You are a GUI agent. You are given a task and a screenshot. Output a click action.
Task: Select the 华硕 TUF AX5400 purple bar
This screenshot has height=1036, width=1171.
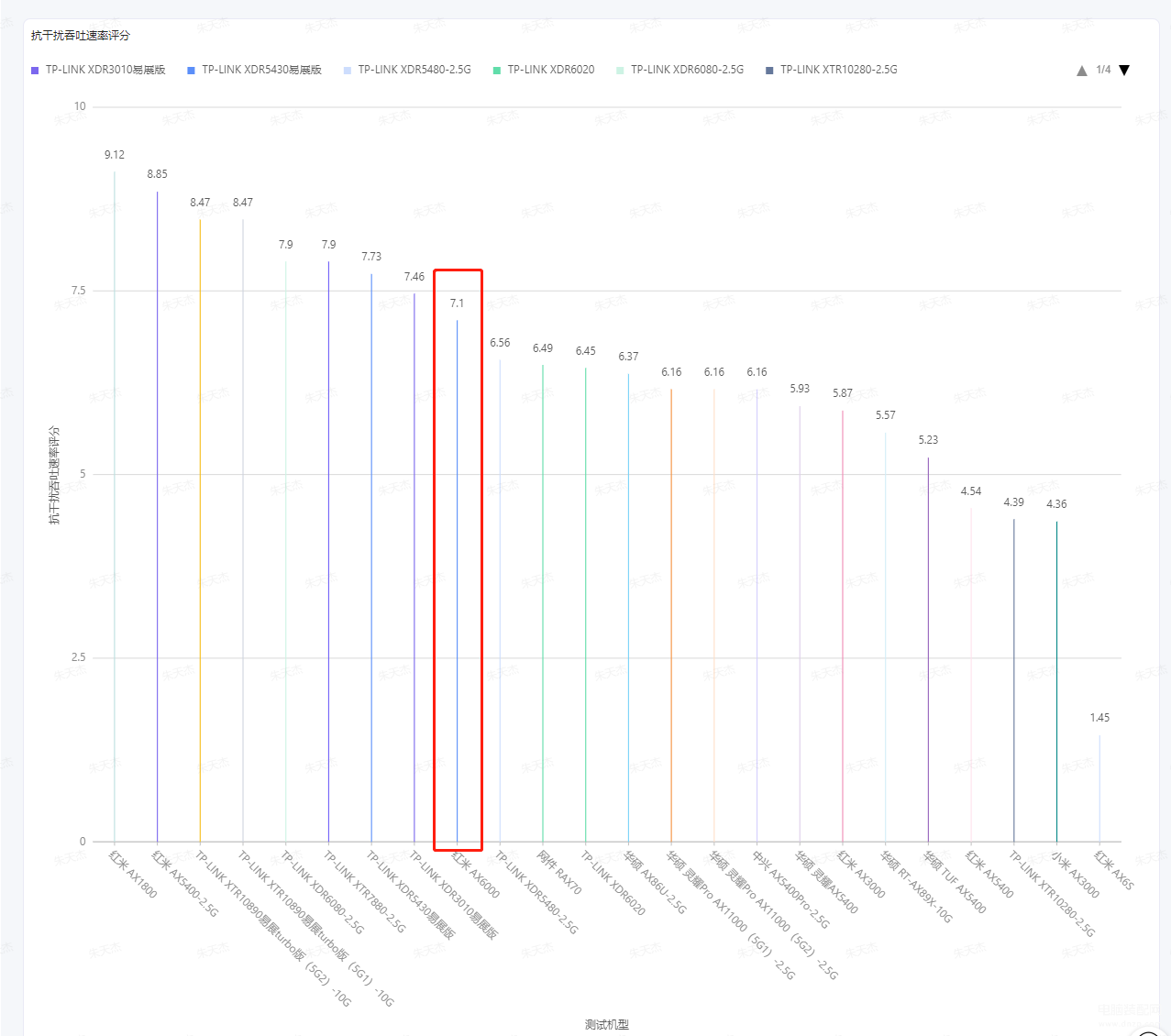928,650
